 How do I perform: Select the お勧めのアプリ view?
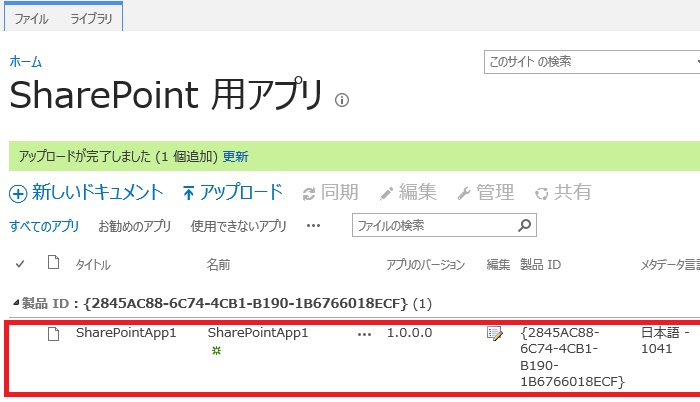click(x=134, y=226)
